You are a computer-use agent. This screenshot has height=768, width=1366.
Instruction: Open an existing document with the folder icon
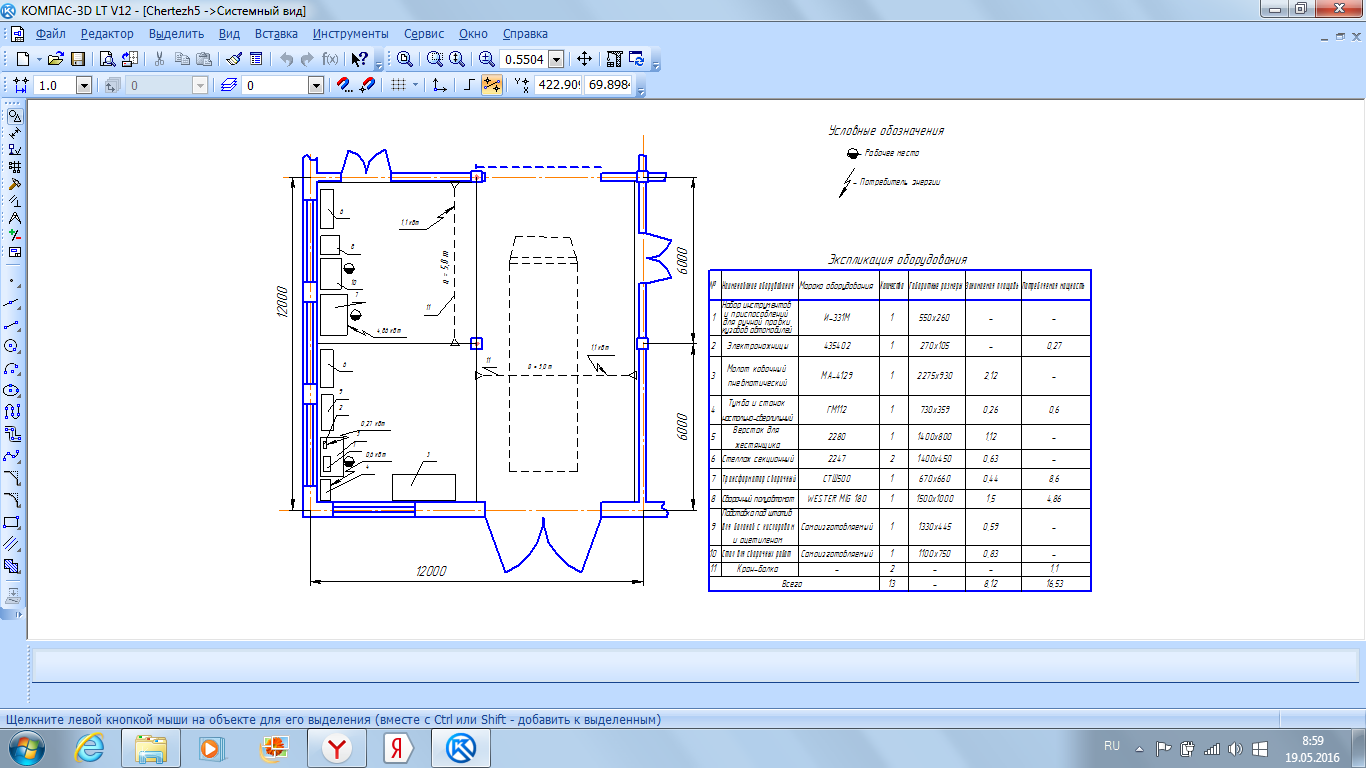pos(56,59)
